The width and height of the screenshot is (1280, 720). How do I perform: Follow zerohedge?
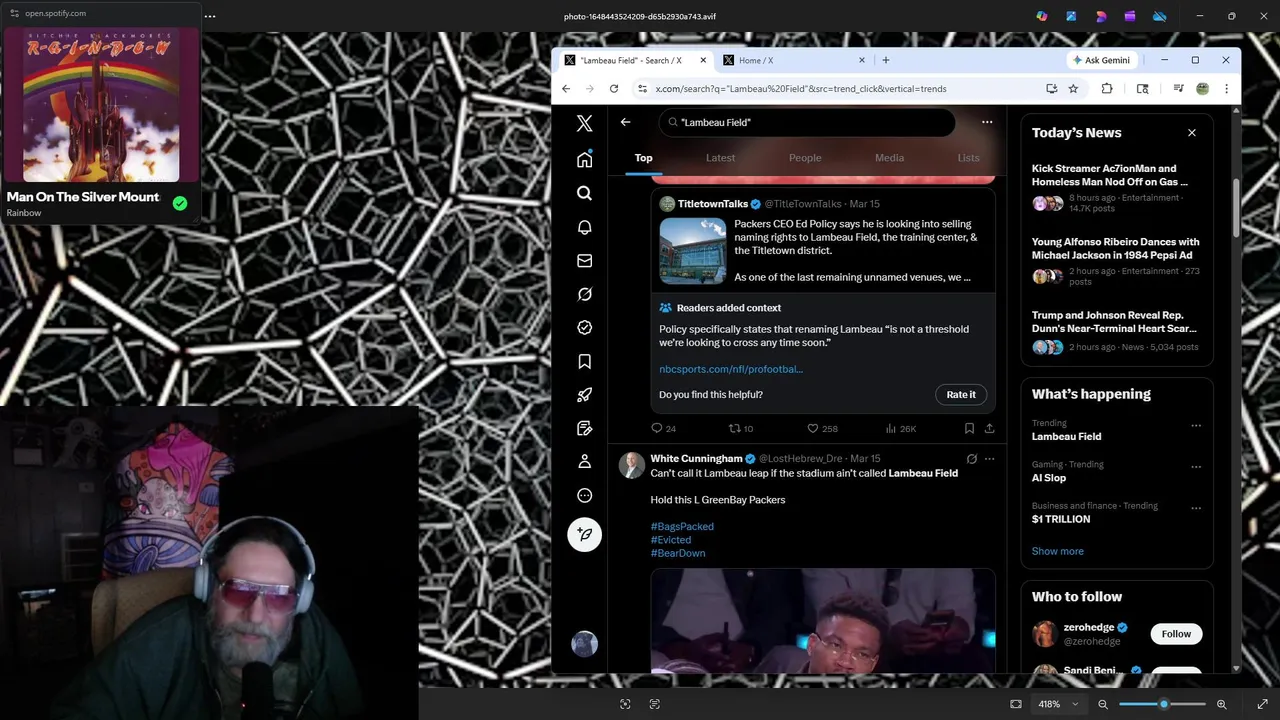pyautogui.click(x=1176, y=634)
